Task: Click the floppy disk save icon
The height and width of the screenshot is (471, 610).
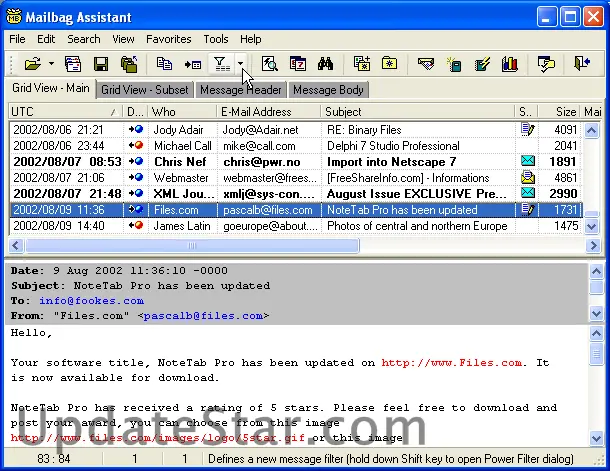Action: 101,64
